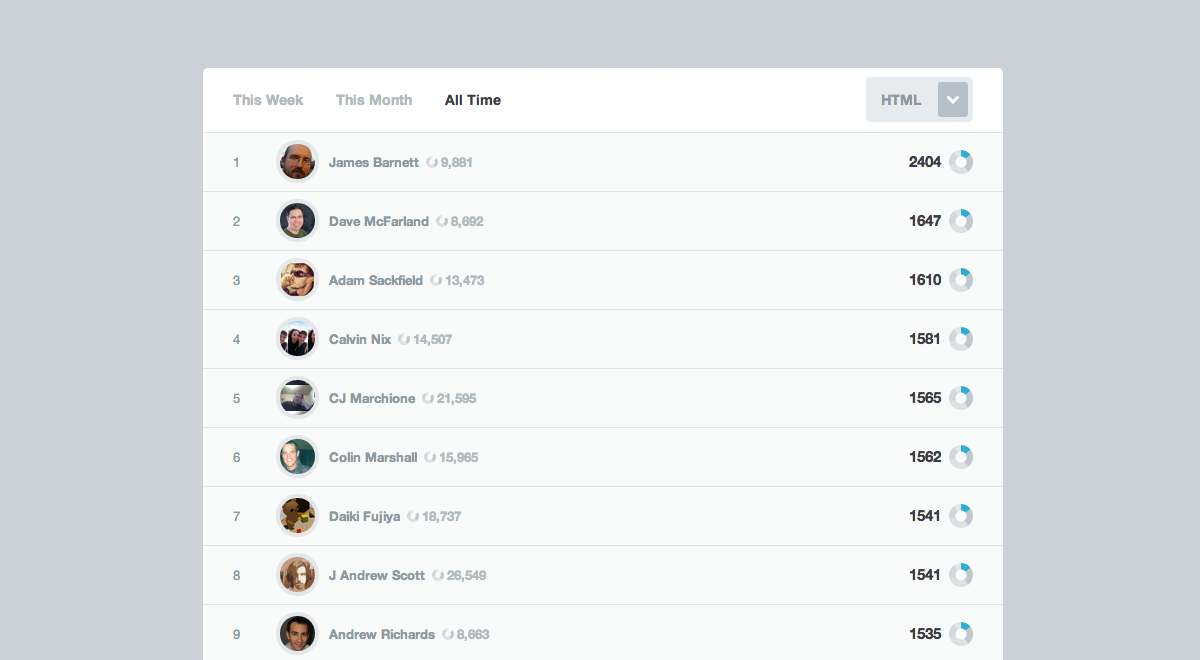Click the points donut chart next to 2404
1200x660 pixels.
[x=961, y=162]
